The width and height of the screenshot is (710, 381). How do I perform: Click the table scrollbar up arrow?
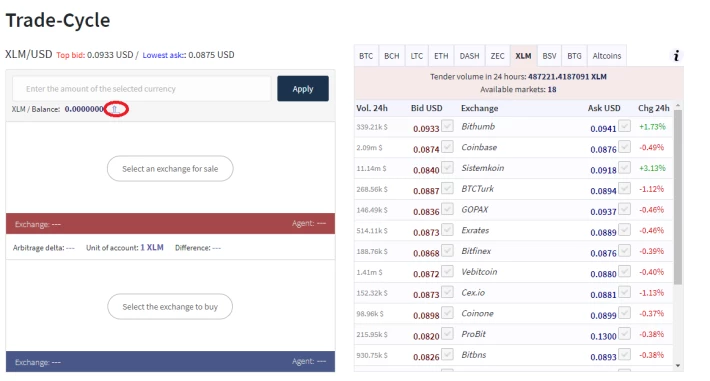(678, 105)
